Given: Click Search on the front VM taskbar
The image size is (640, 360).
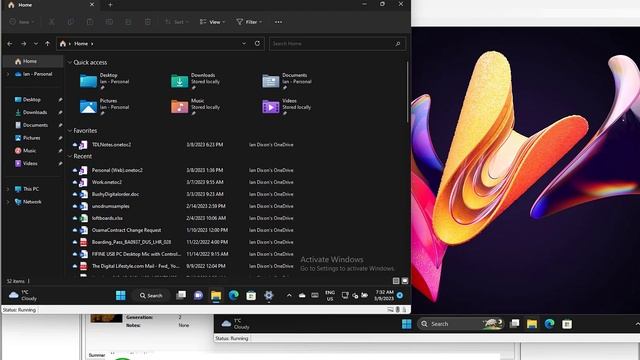Looking at the screenshot, I should click(151, 296).
